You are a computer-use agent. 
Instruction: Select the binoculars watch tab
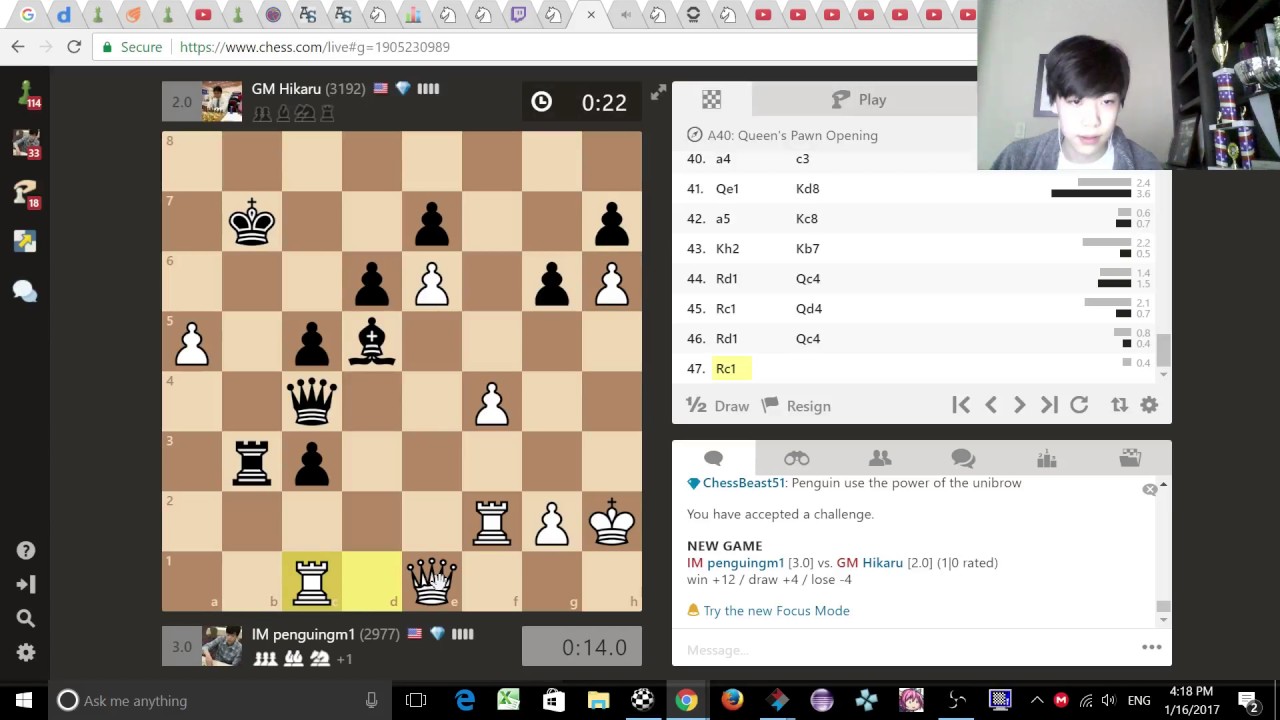[x=796, y=458]
